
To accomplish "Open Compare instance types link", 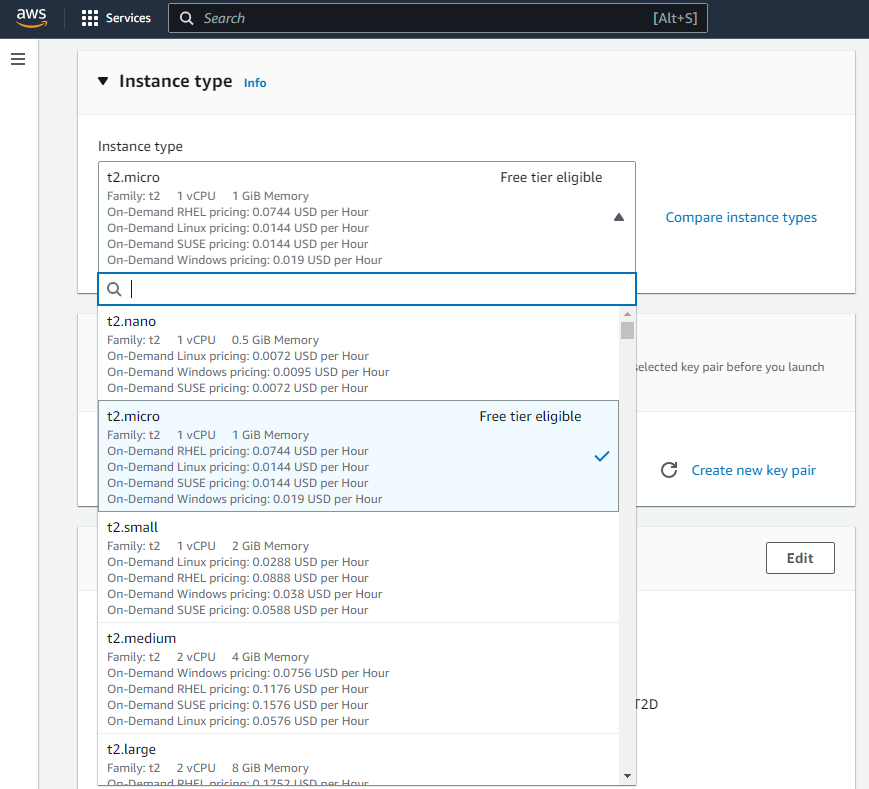I will (x=741, y=217).
